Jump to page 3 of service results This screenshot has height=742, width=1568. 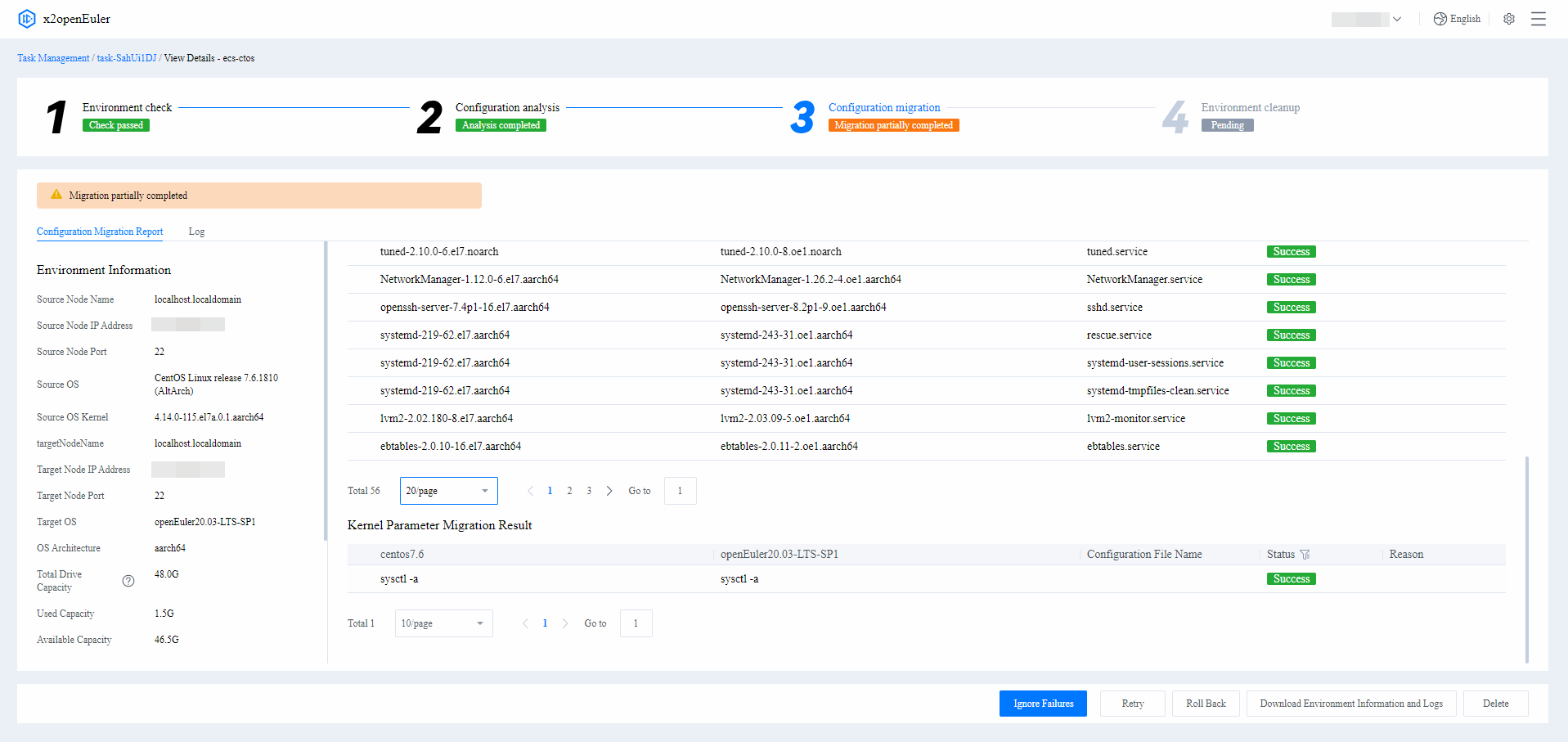(589, 491)
